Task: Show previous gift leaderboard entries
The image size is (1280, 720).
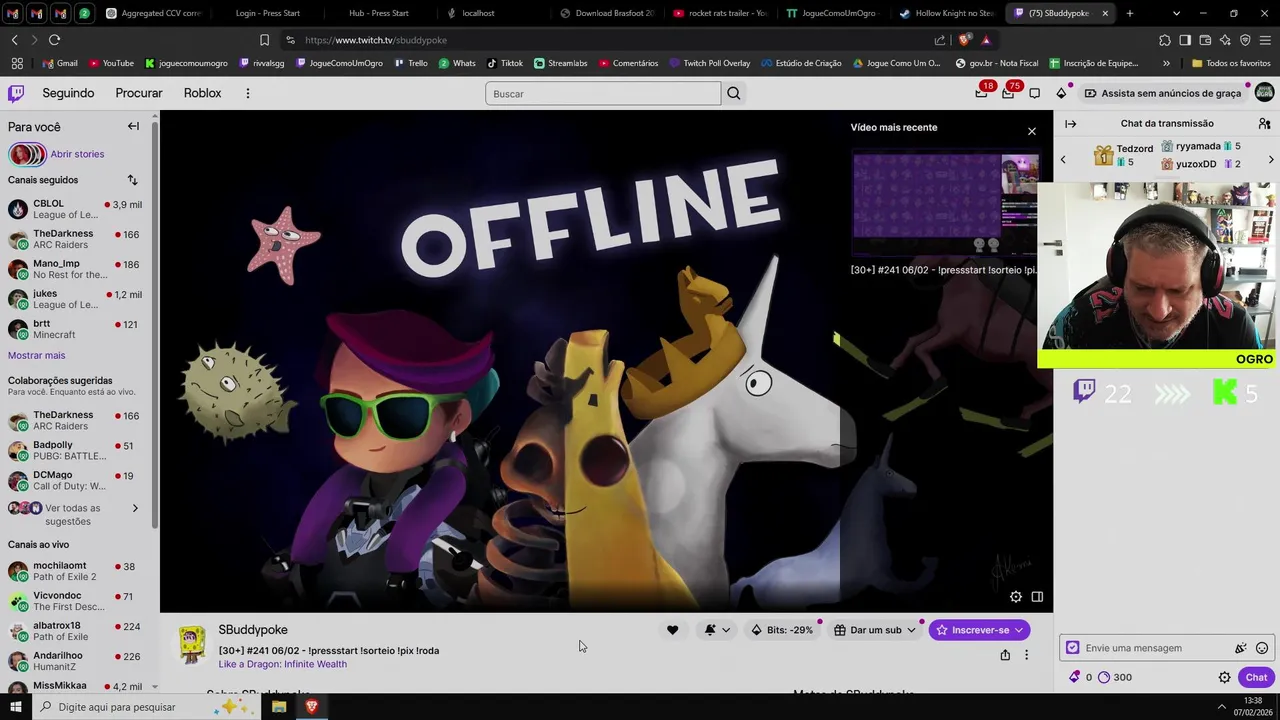Action: 1063,160
